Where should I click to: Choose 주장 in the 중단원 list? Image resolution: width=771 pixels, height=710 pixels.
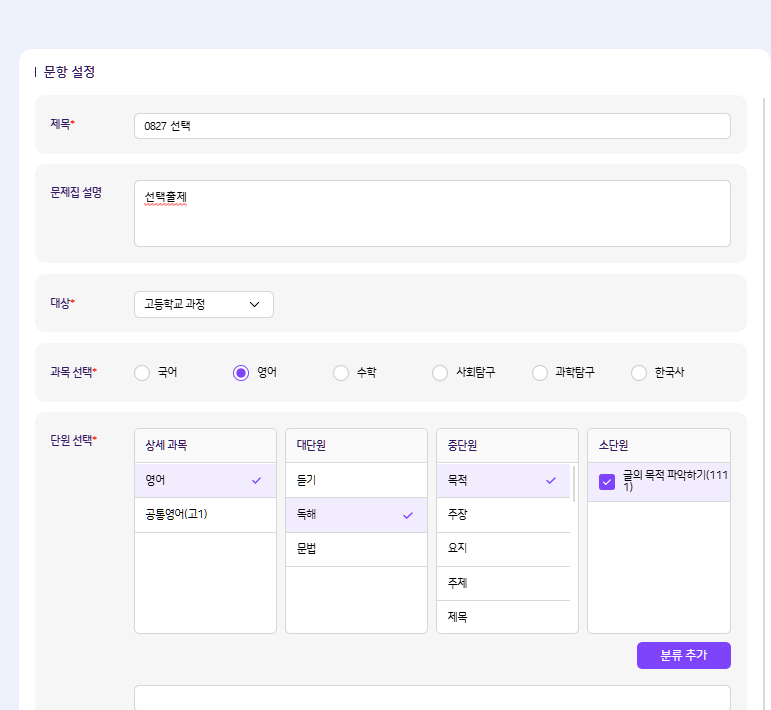(x=503, y=515)
